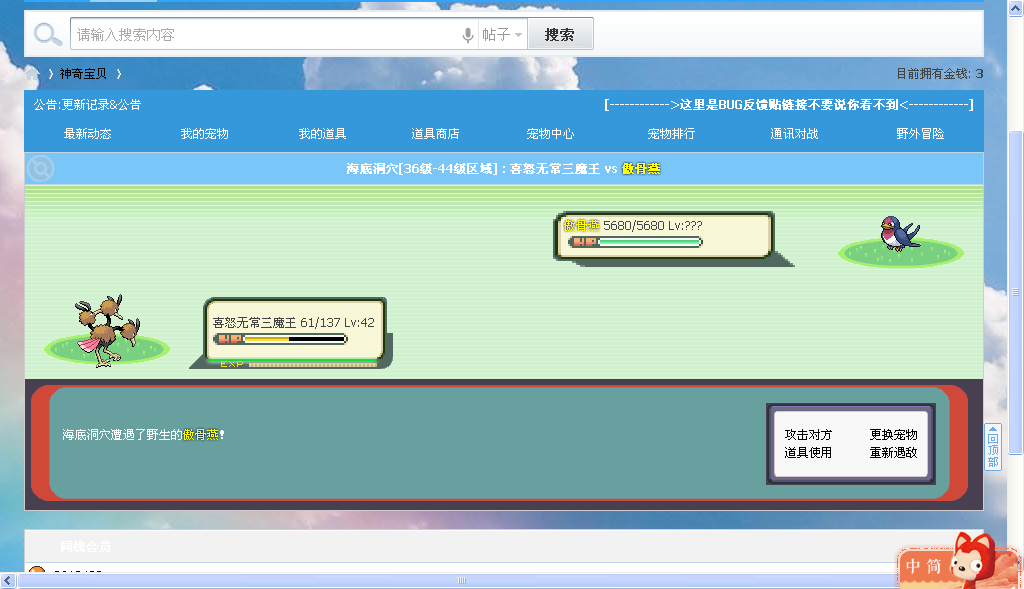The image size is (1024, 589).
Task: Open the 神奇宝贝 breadcrumb link
Action: click(x=83, y=74)
